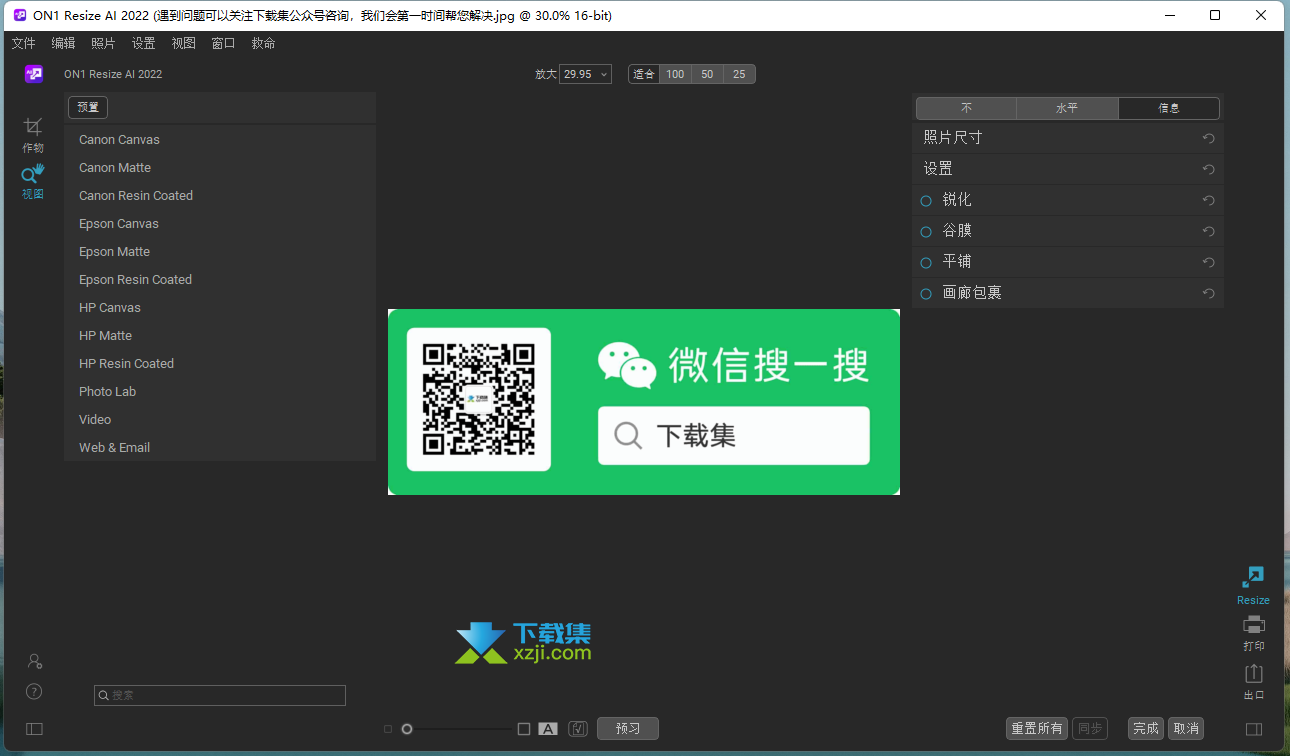
Task: Click the 取消 cancel button
Action: pos(1186,729)
